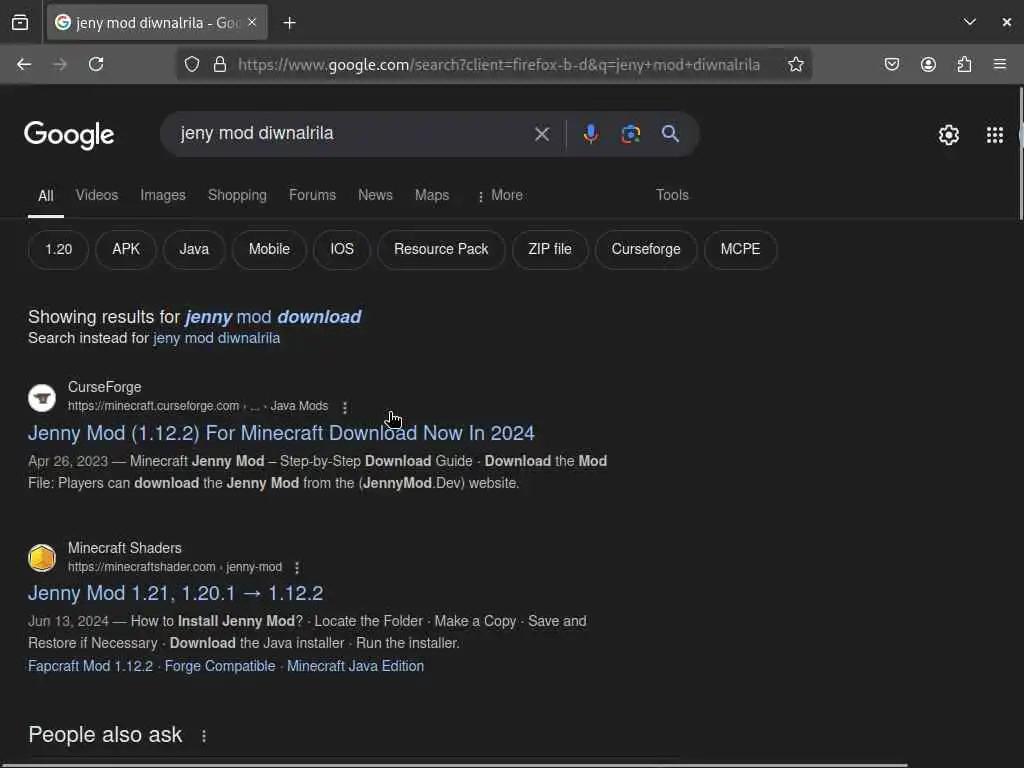1024x768 pixels.
Task: Select the Mobile filter chip
Action: (269, 249)
